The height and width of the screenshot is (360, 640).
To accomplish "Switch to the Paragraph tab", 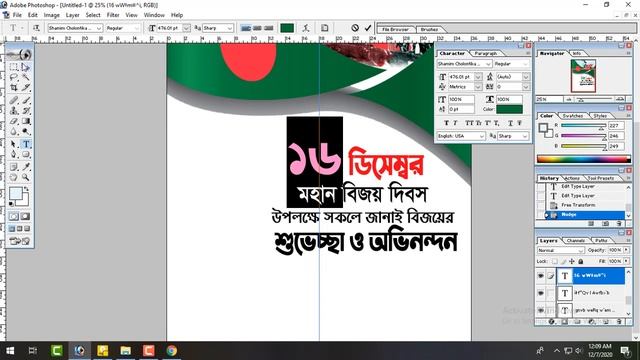I will tap(485, 53).
